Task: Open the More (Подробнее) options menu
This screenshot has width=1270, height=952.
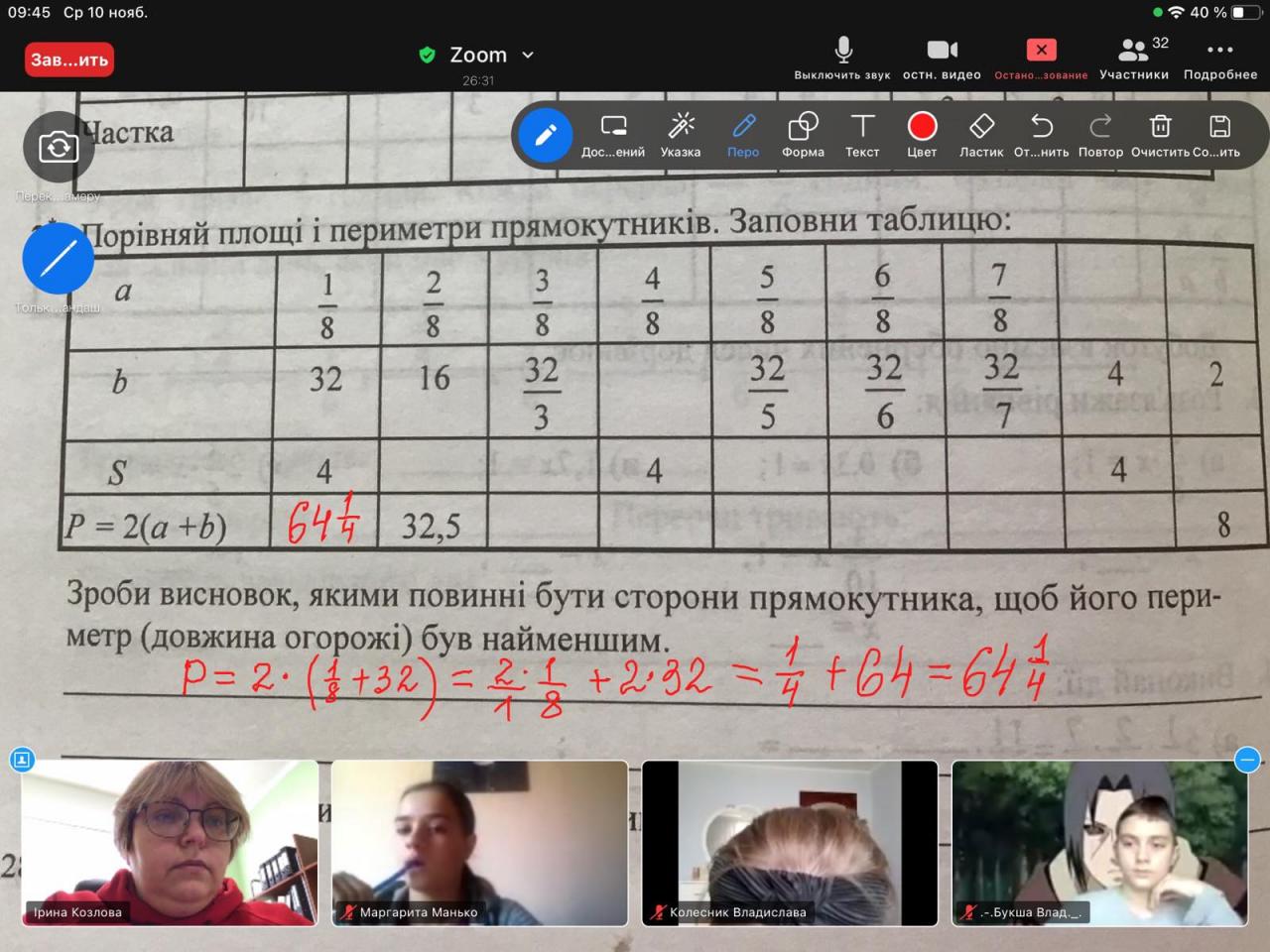Action: (1219, 58)
